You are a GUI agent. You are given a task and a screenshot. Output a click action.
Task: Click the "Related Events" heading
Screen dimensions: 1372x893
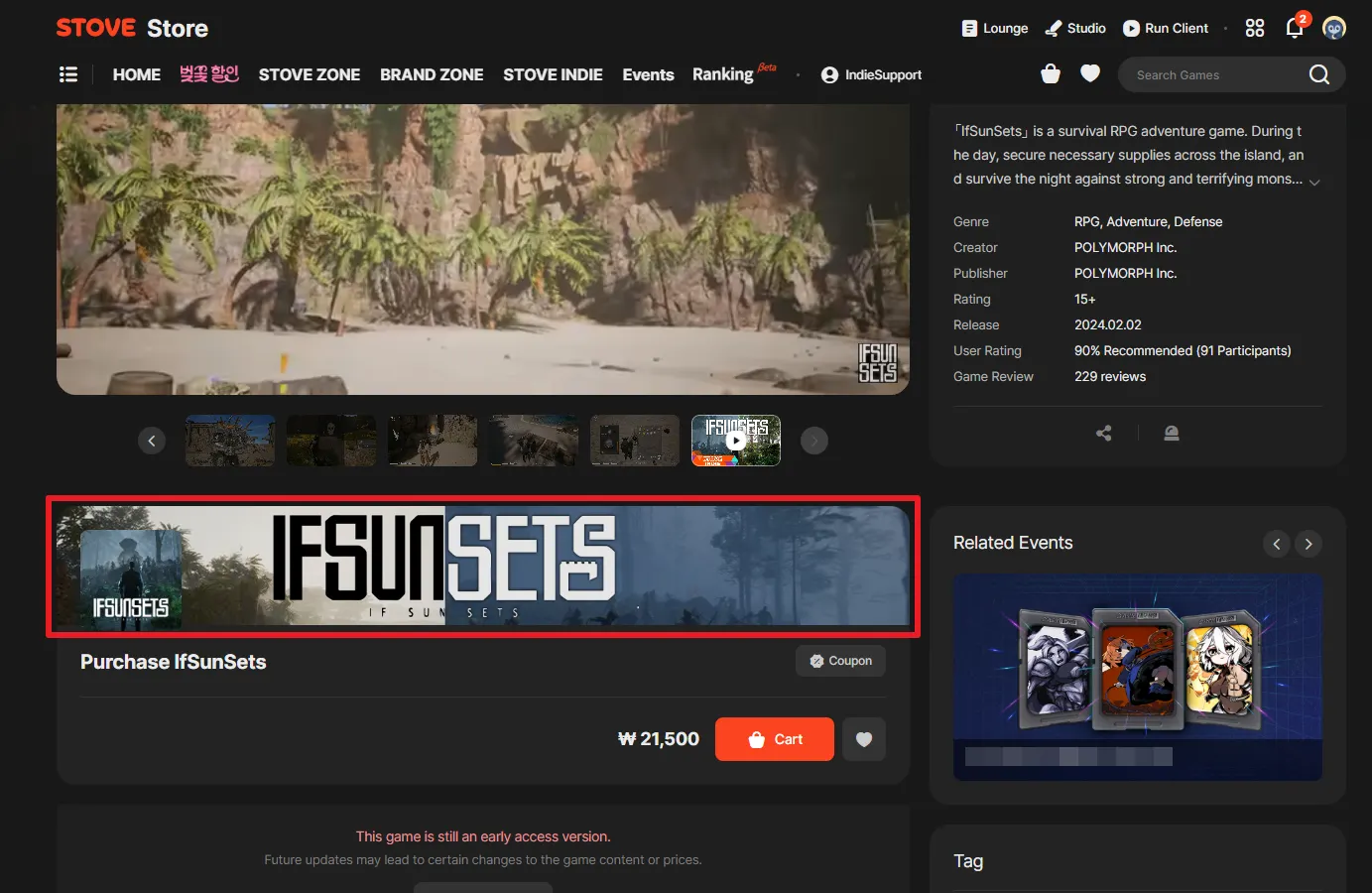[x=1013, y=543]
